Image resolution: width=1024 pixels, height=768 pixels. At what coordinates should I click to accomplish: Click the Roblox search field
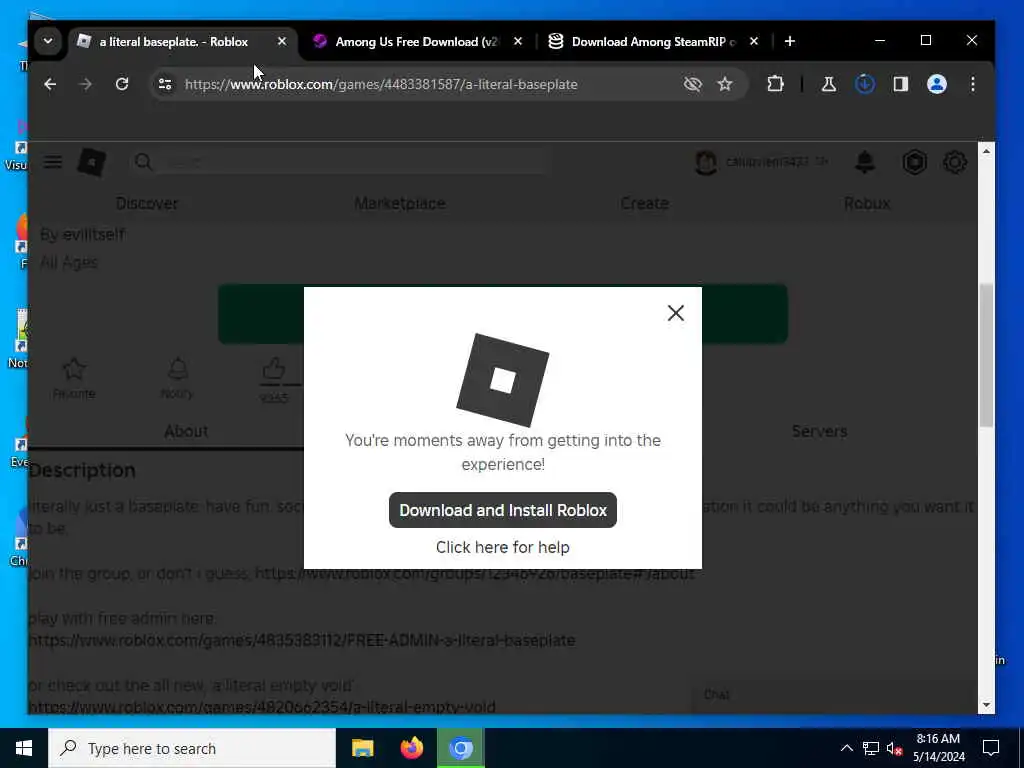(x=340, y=162)
